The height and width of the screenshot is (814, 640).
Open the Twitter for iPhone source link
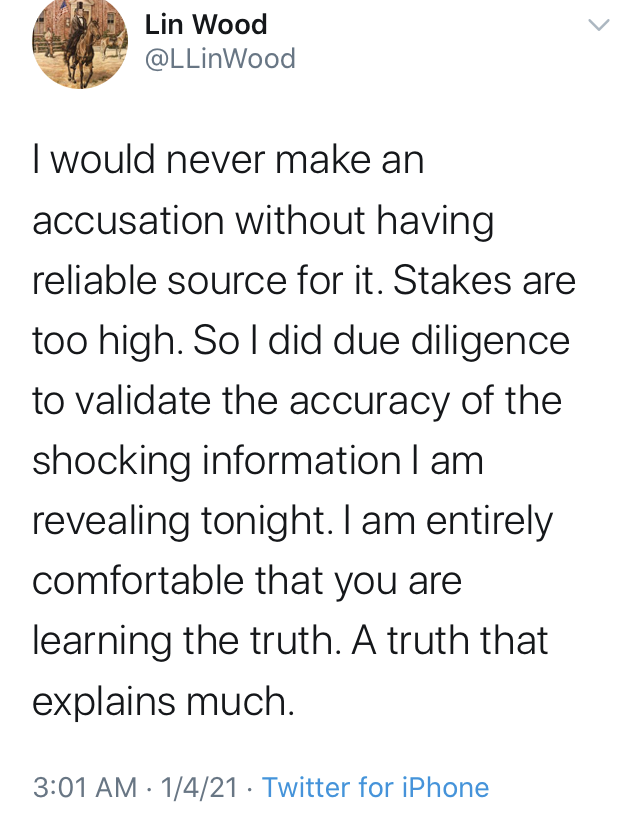(375, 787)
